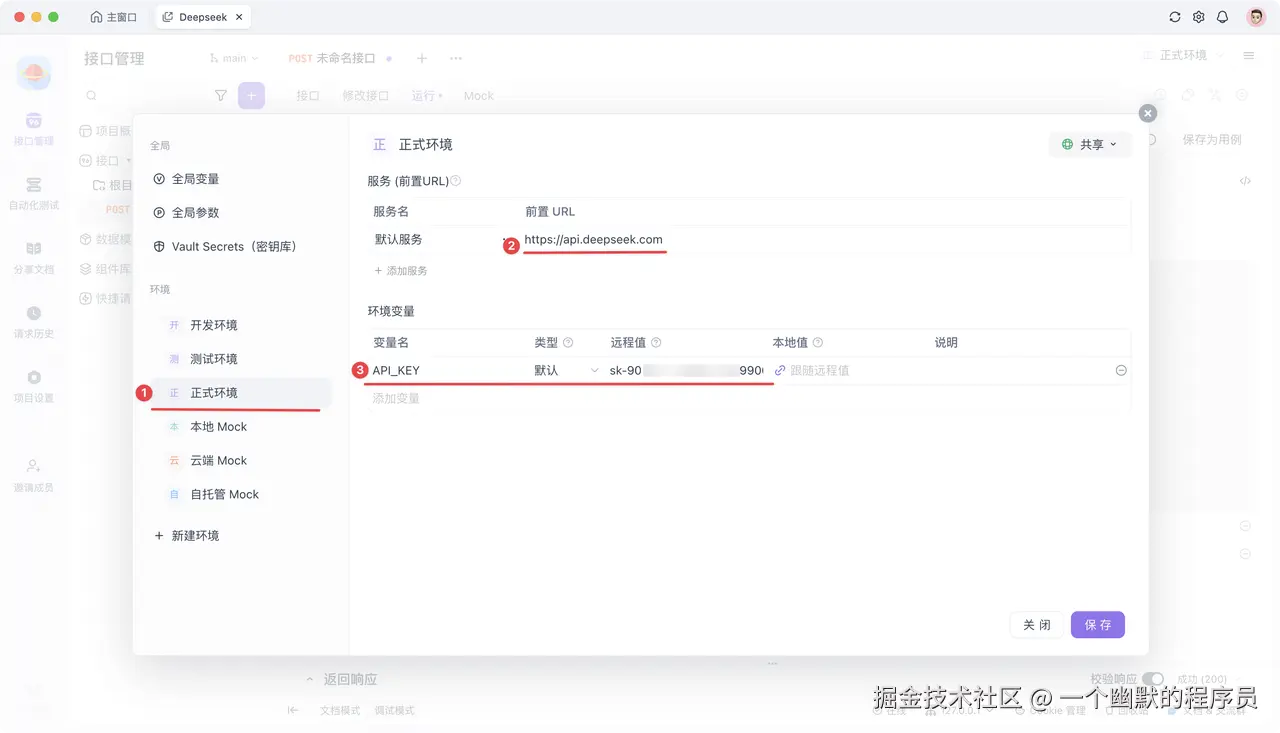
Task: Click the help icon beside 服务 (前置URL)
Action: pos(456,181)
